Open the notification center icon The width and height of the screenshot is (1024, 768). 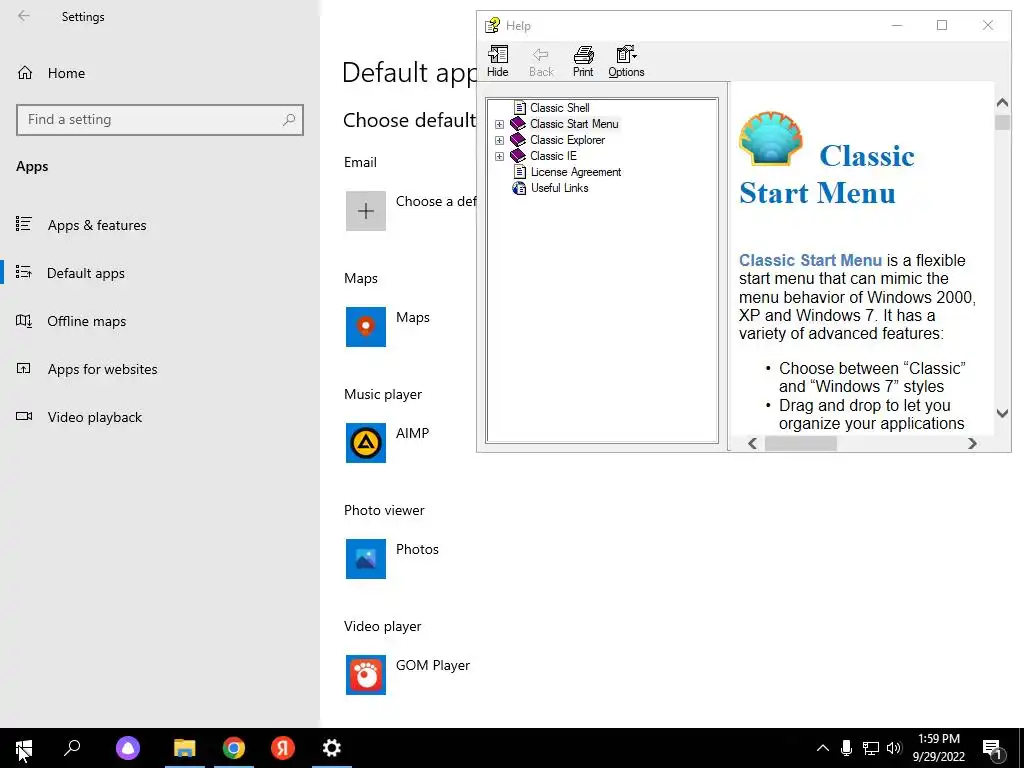993,749
